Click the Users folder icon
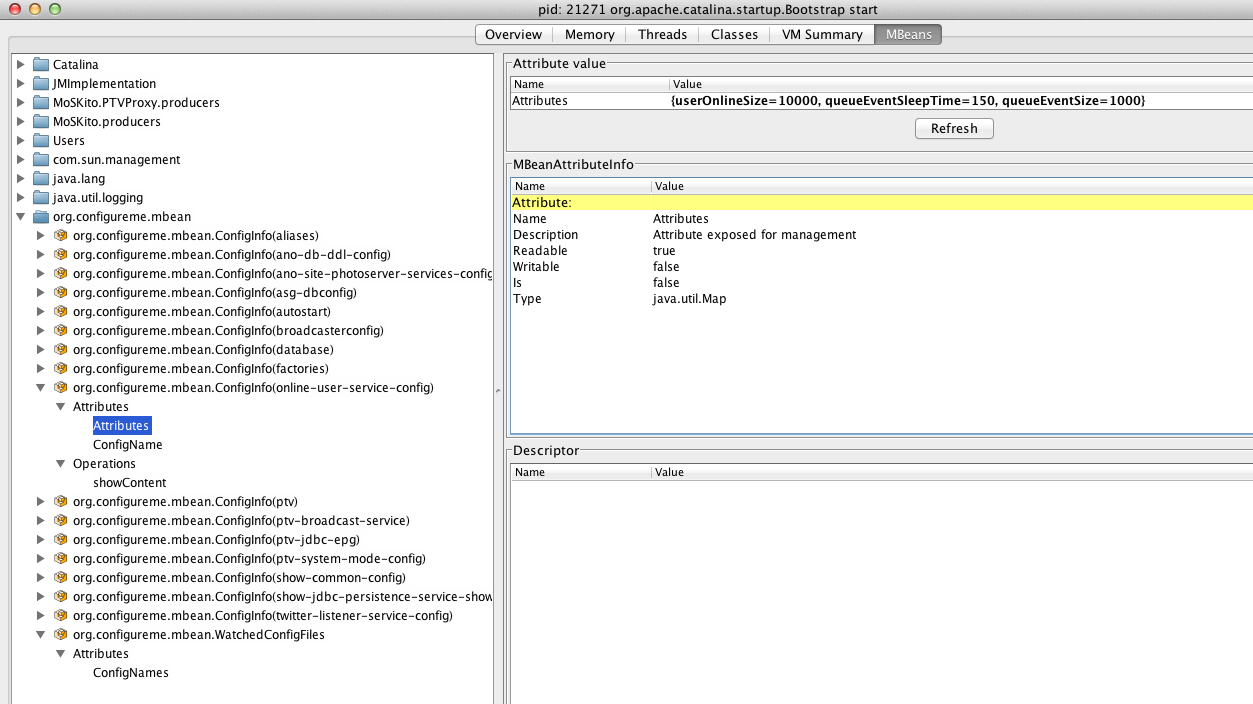 (x=41, y=140)
